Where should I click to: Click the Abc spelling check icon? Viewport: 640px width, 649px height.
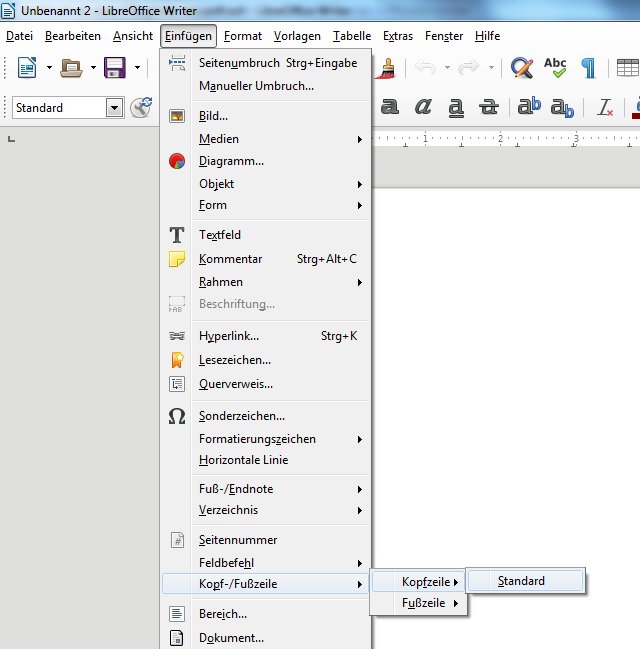(x=555, y=67)
